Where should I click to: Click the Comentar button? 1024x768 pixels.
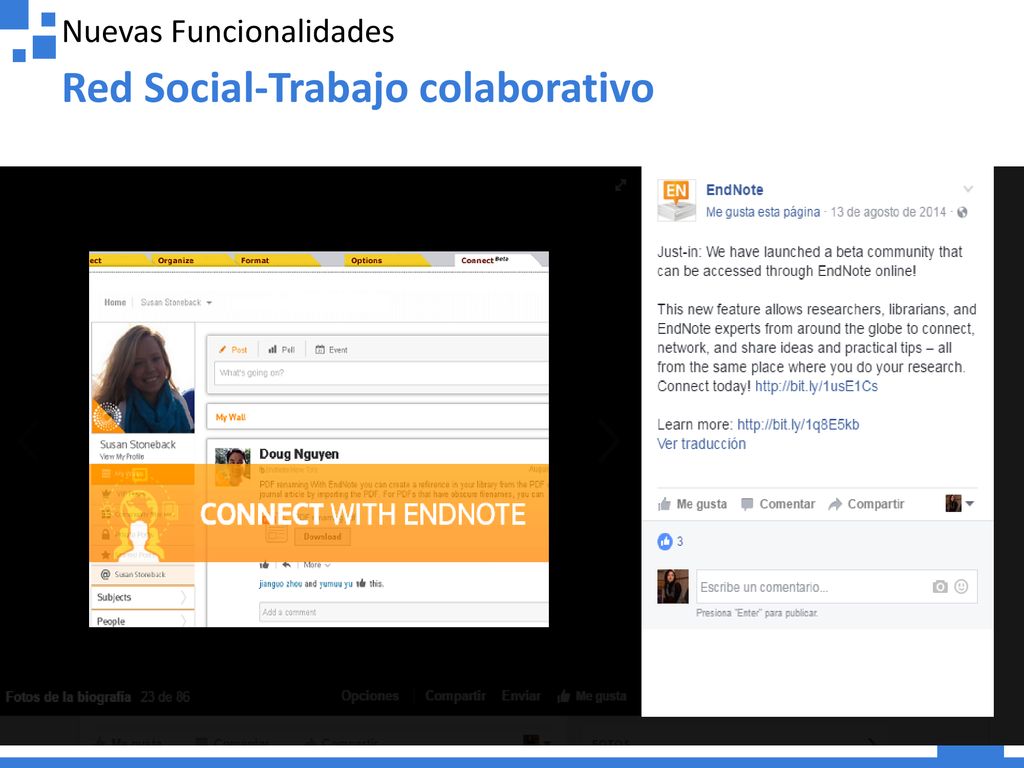click(778, 504)
